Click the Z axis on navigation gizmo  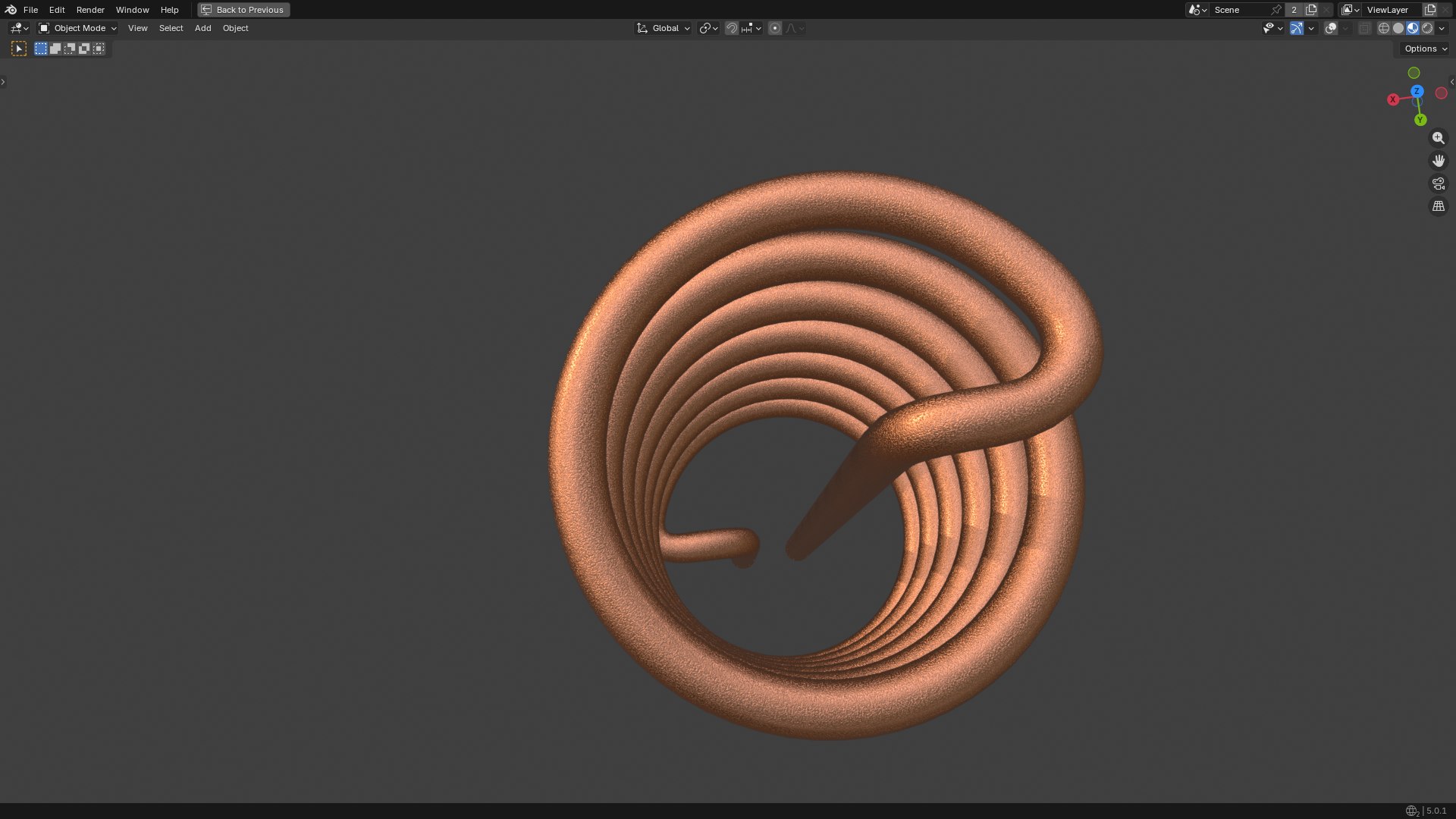point(1417,91)
